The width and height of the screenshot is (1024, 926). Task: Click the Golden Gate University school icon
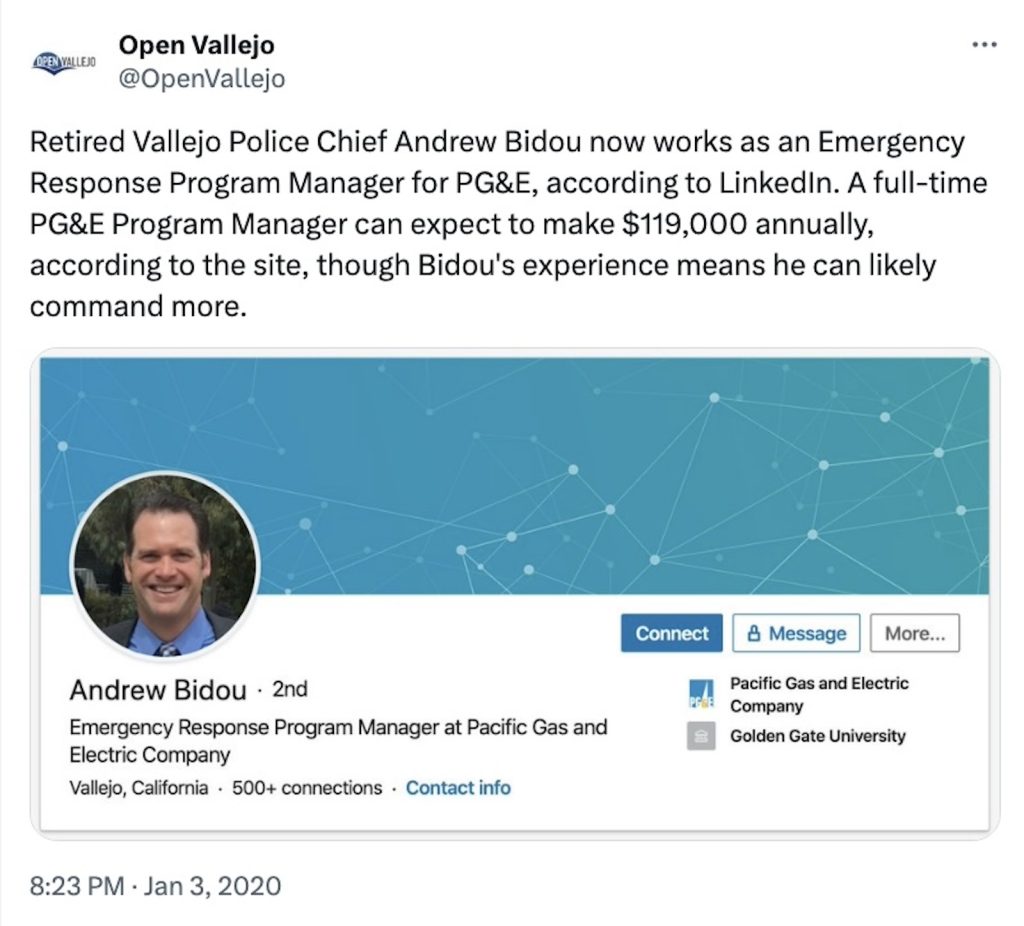coord(700,736)
